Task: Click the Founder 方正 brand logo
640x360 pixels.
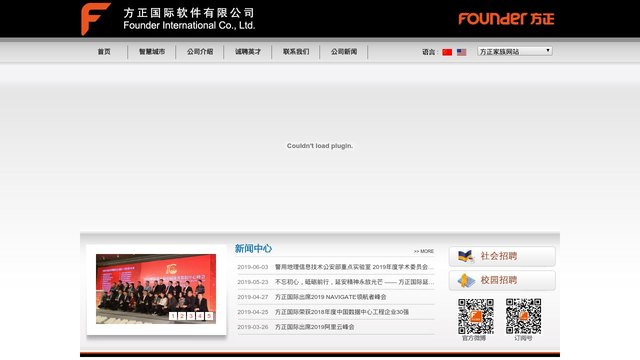Action: click(x=506, y=19)
